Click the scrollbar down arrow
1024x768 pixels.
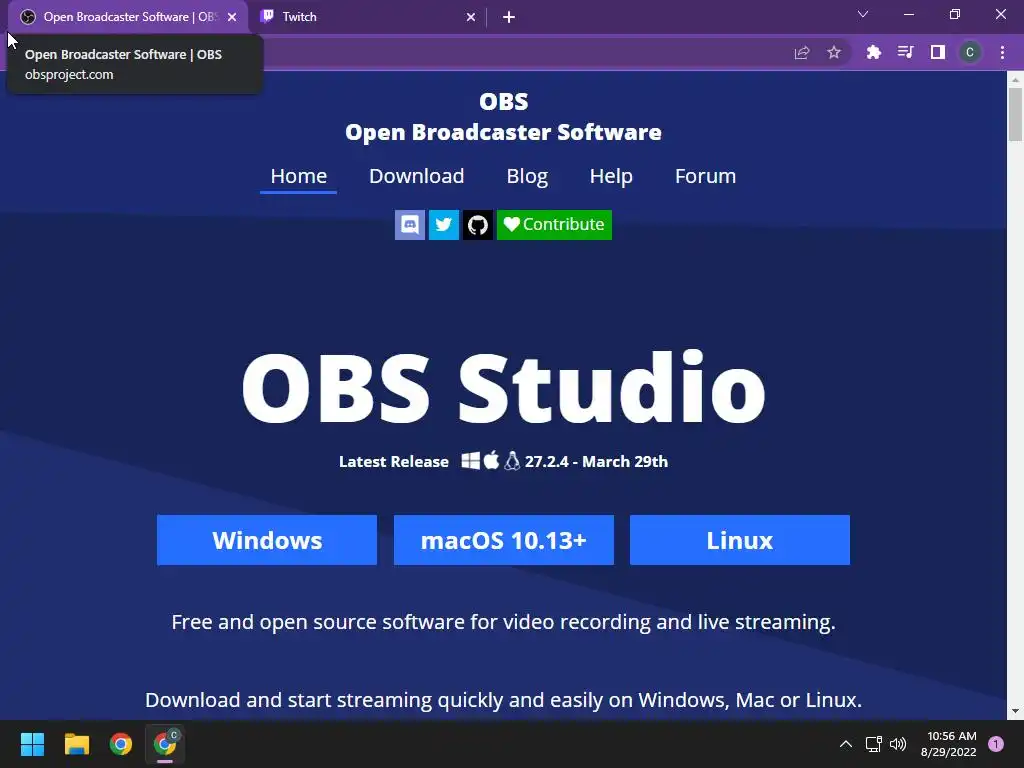point(1015,711)
